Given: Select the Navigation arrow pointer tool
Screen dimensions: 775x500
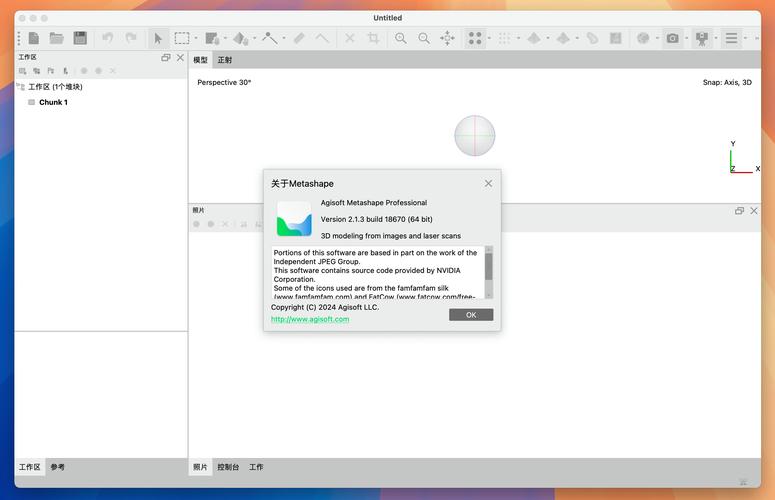Looking at the screenshot, I should (x=158, y=38).
